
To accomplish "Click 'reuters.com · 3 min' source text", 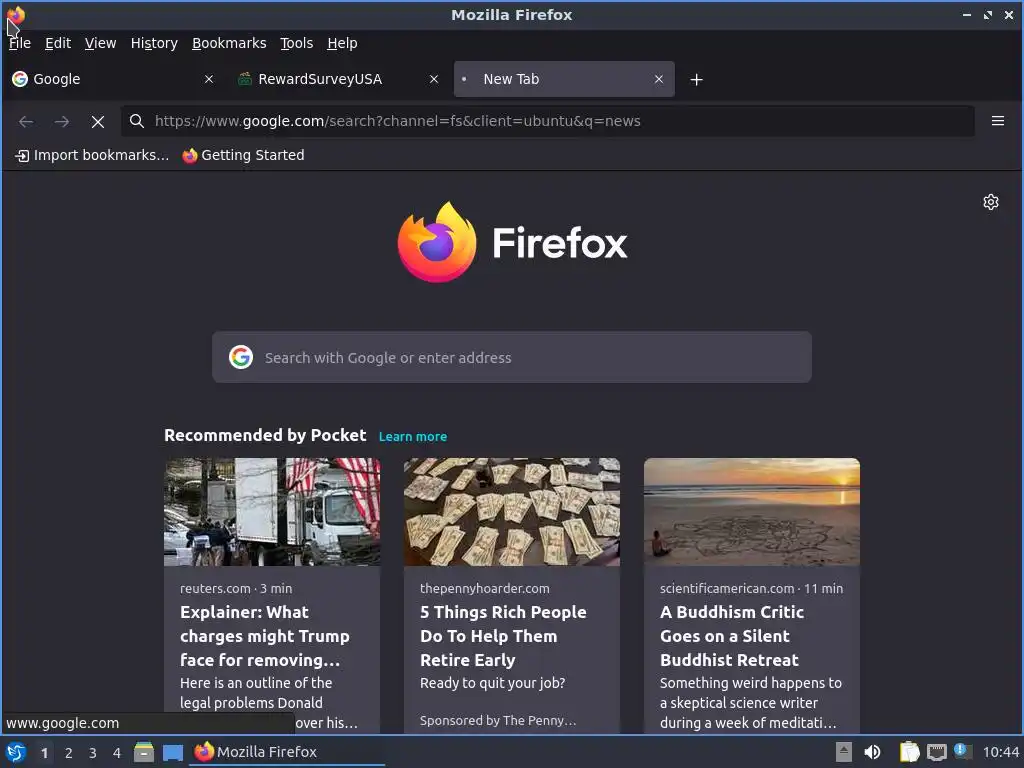I will coord(236,588).
